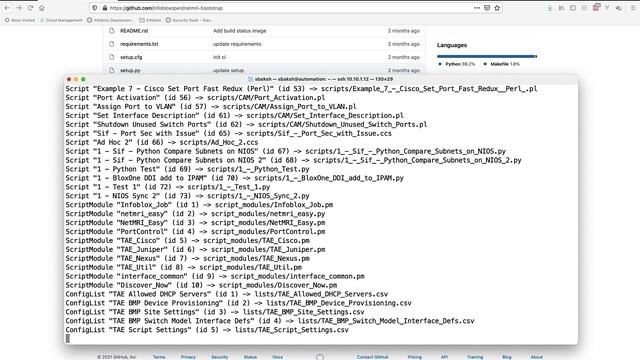Open the Most Visited bookmark
Image resolution: width=640 pixels, height=360 pixels.
click(x=20, y=20)
